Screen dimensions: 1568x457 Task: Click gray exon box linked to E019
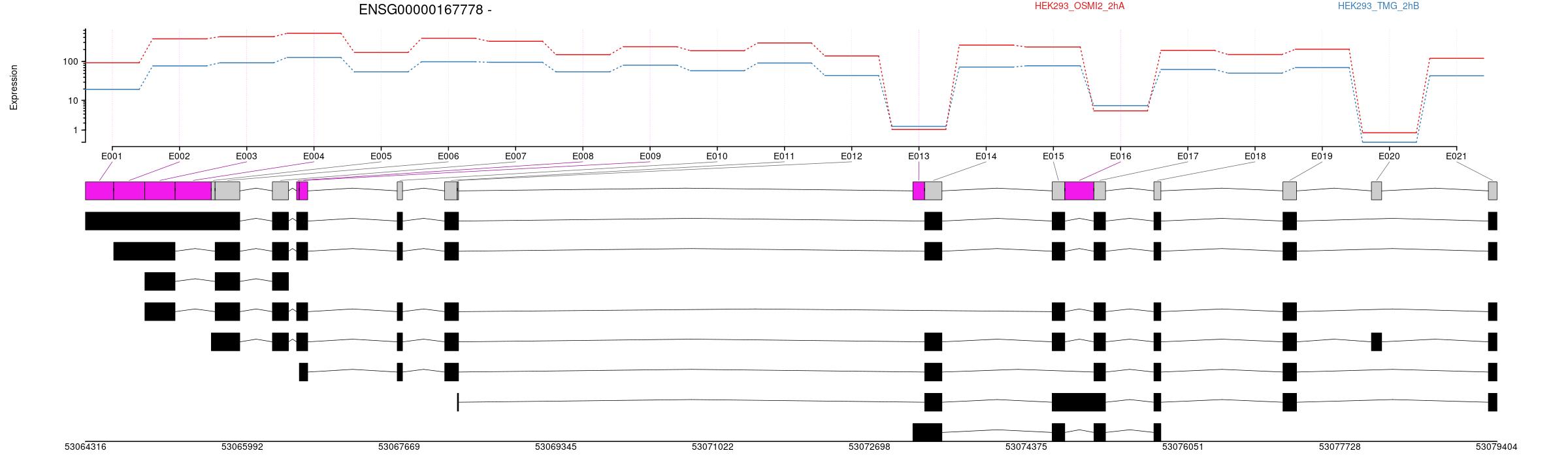(1290, 191)
